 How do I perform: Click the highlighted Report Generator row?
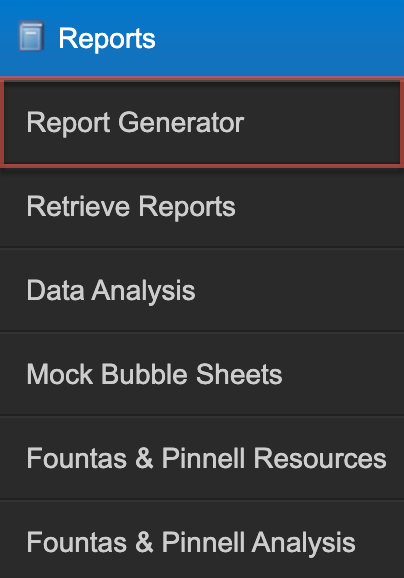202,122
